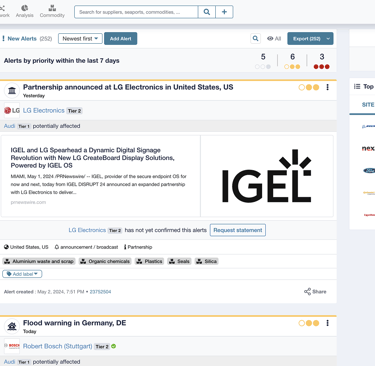Open the Commodity view icon
The image size is (375, 366).
coord(52,8)
